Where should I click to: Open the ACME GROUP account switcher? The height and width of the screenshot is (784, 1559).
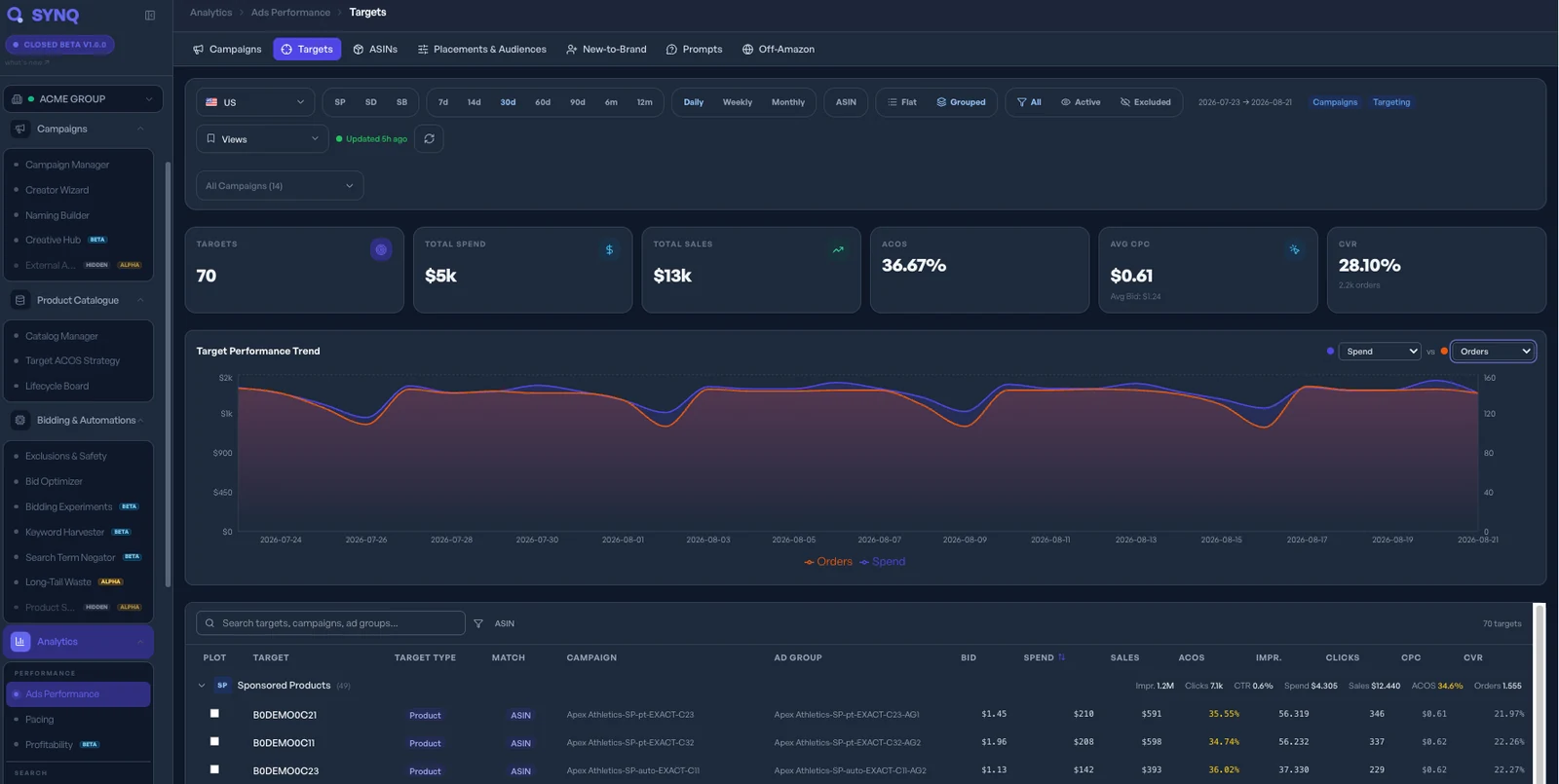pos(83,99)
